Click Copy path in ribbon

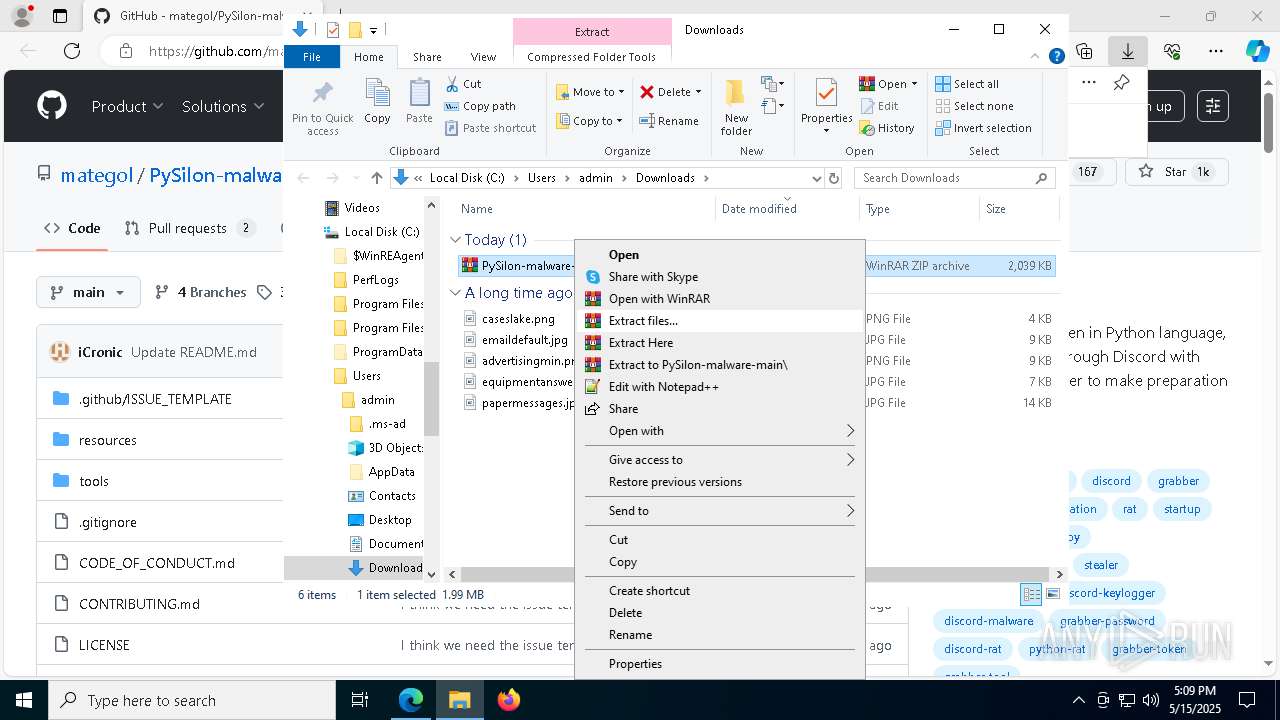[480, 106]
